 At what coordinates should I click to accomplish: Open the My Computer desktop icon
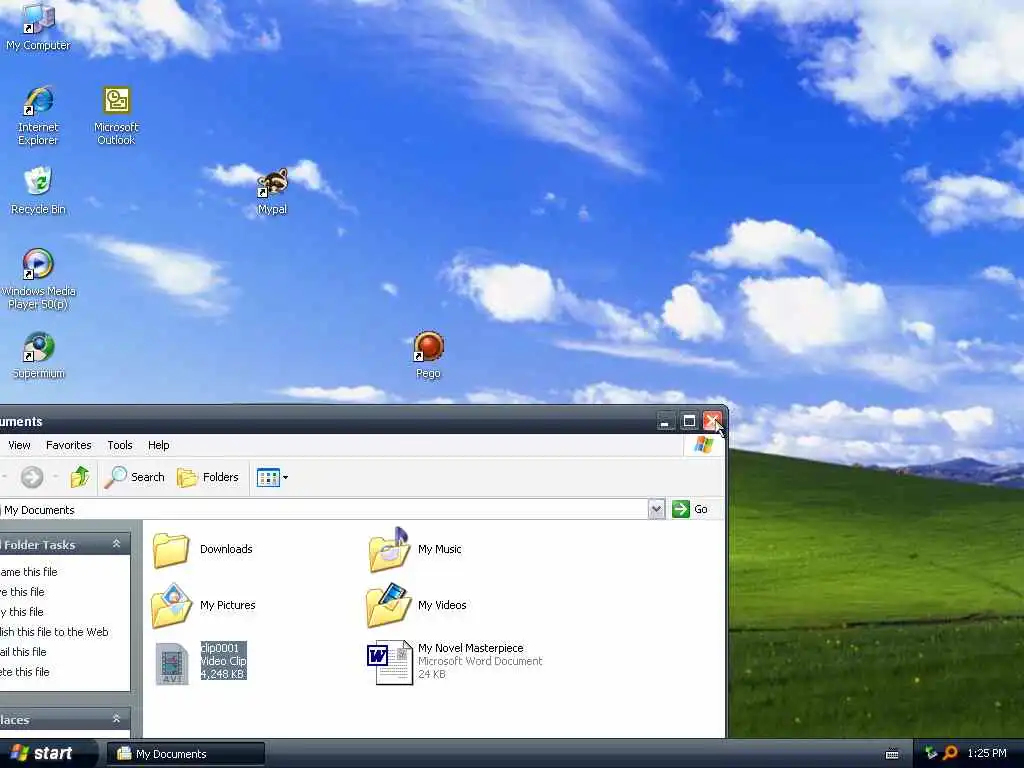click(38, 25)
